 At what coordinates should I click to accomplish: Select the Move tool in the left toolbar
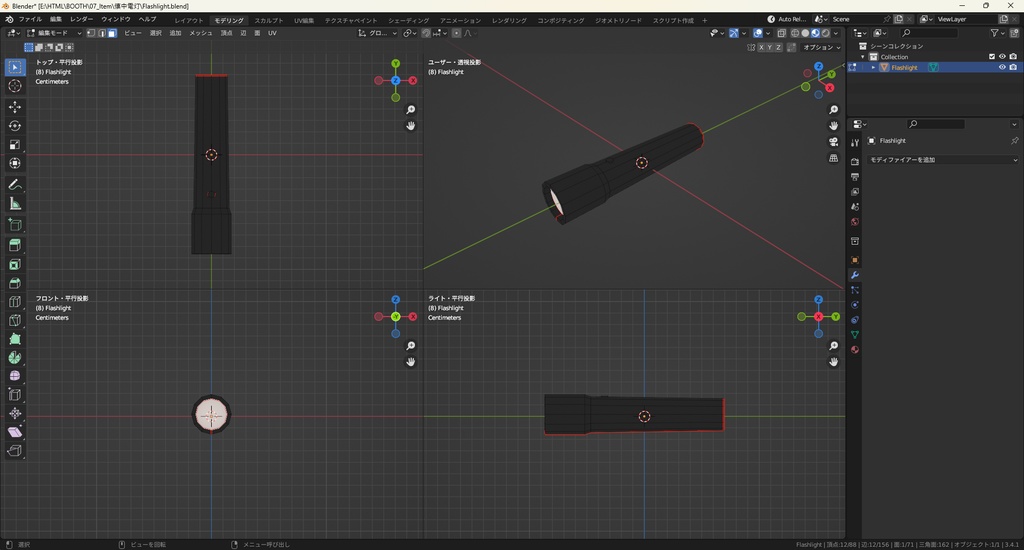(15, 107)
